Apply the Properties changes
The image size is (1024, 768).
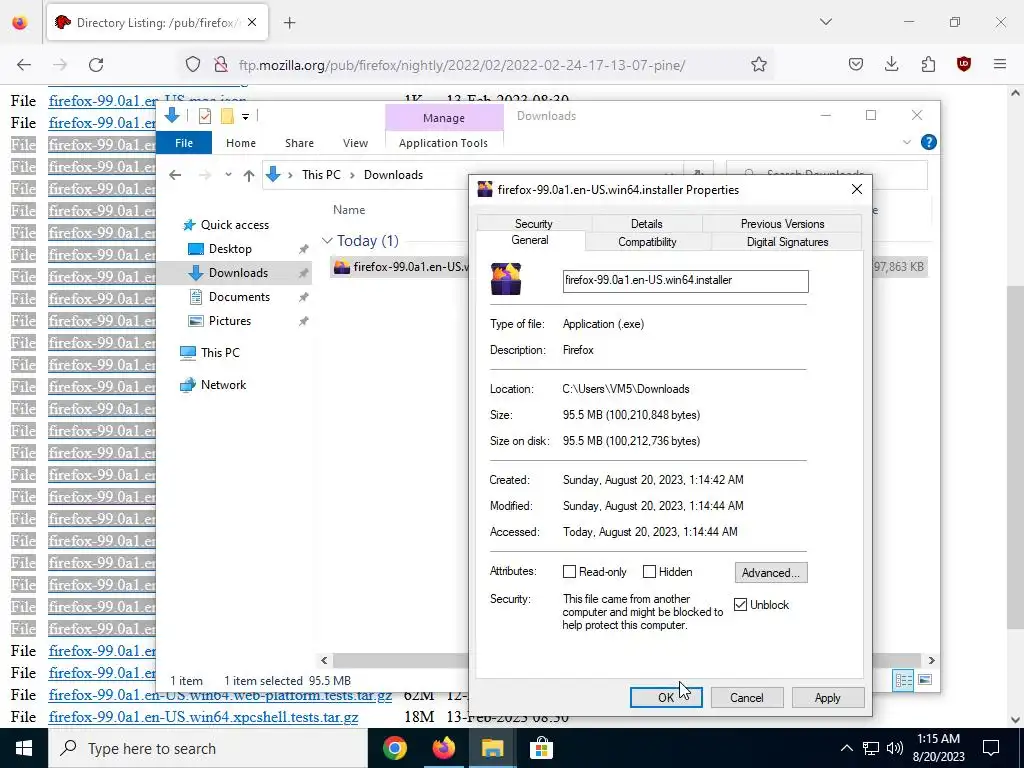(x=827, y=697)
